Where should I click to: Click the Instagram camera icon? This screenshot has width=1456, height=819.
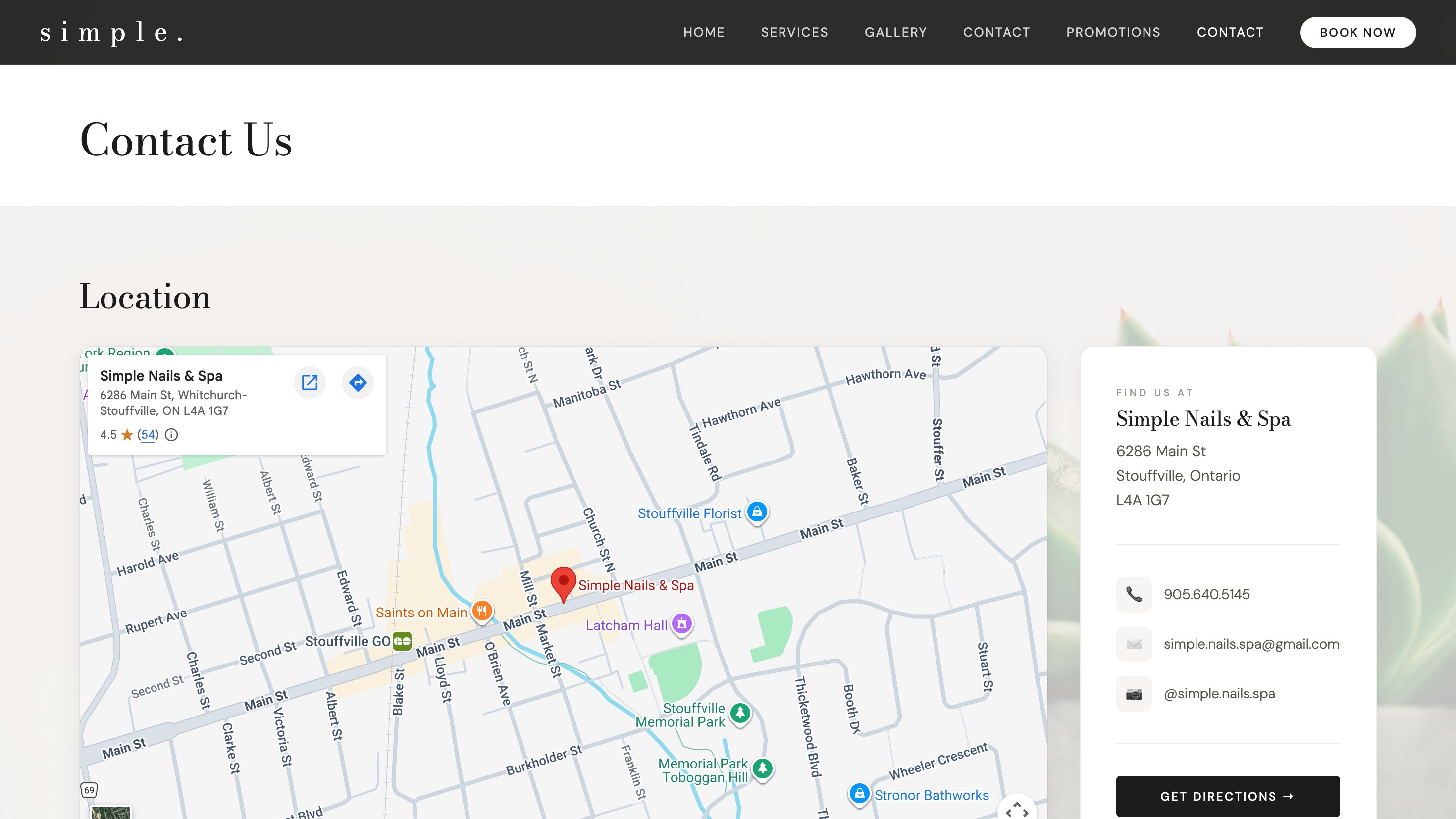pos(1134,694)
